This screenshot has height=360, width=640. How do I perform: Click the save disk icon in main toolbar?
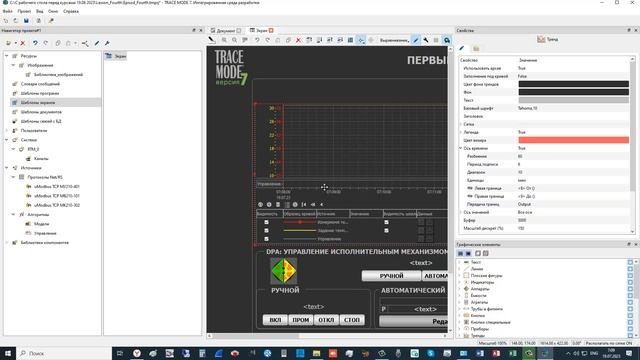[x=26, y=20]
